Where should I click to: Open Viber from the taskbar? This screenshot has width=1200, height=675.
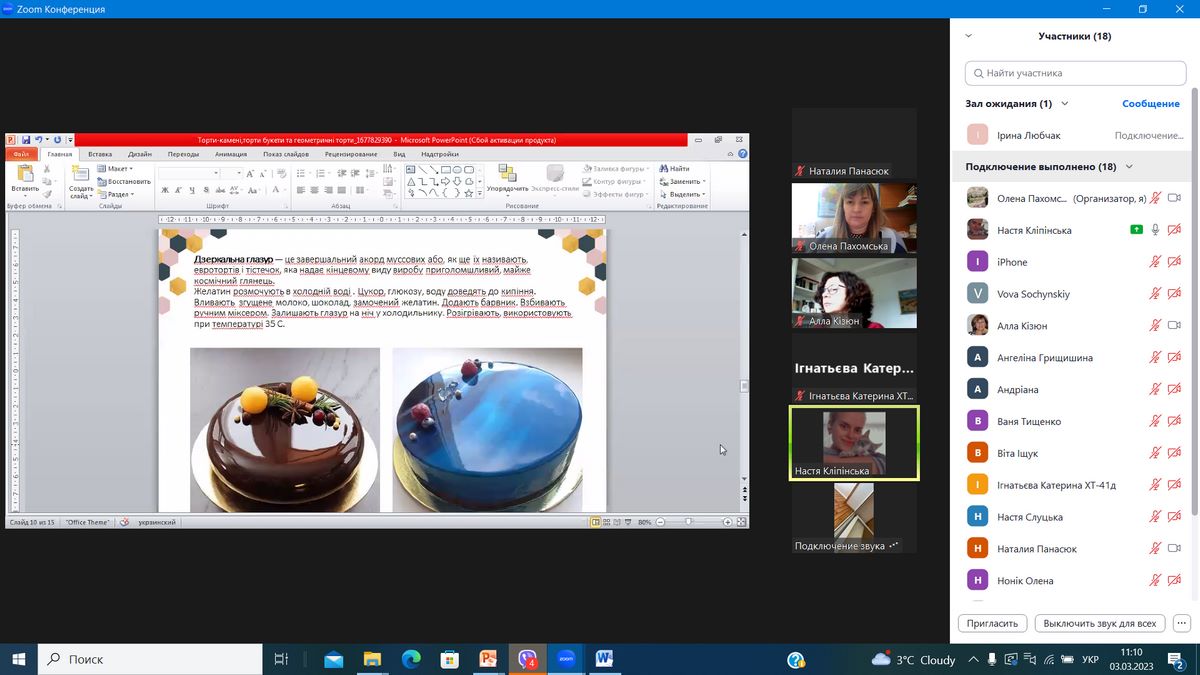click(527, 659)
